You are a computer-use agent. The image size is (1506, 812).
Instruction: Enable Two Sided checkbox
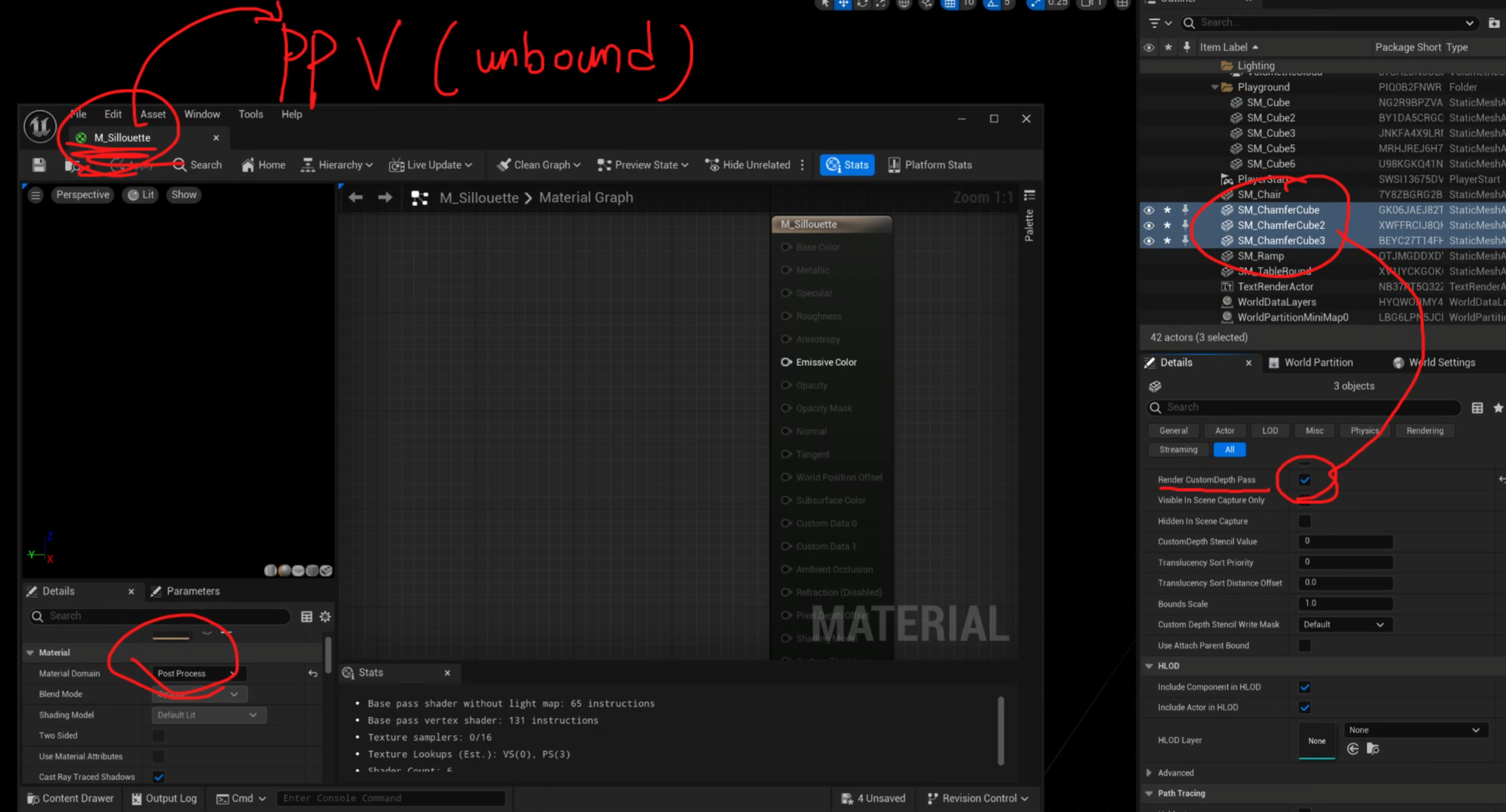(159, 736)
